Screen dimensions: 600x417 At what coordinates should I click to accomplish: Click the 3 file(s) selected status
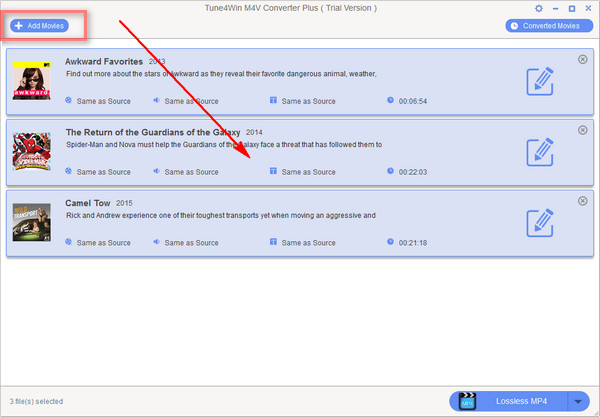pyautogui.click(x=36, y=401)
